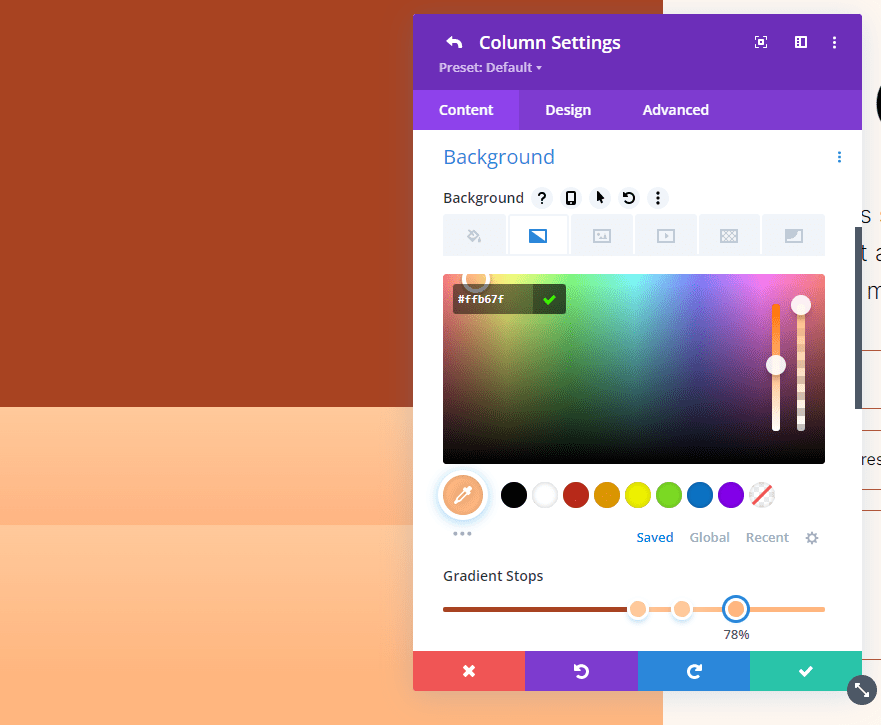Switch to the Advanced tab
This screenshot has width=881, height=725.
tap(675, 110)
